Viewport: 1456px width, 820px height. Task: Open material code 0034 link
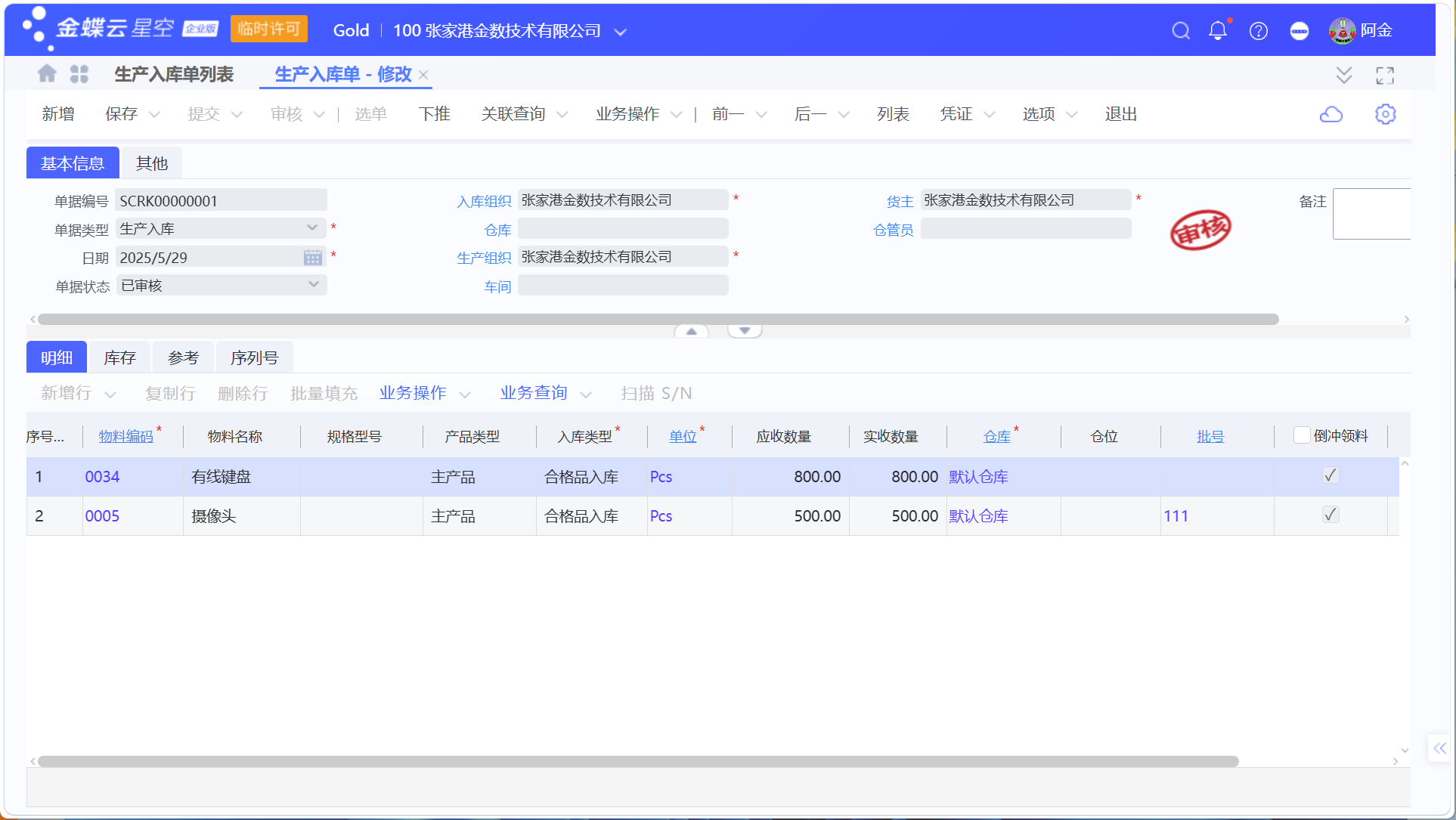click(102, 477)
